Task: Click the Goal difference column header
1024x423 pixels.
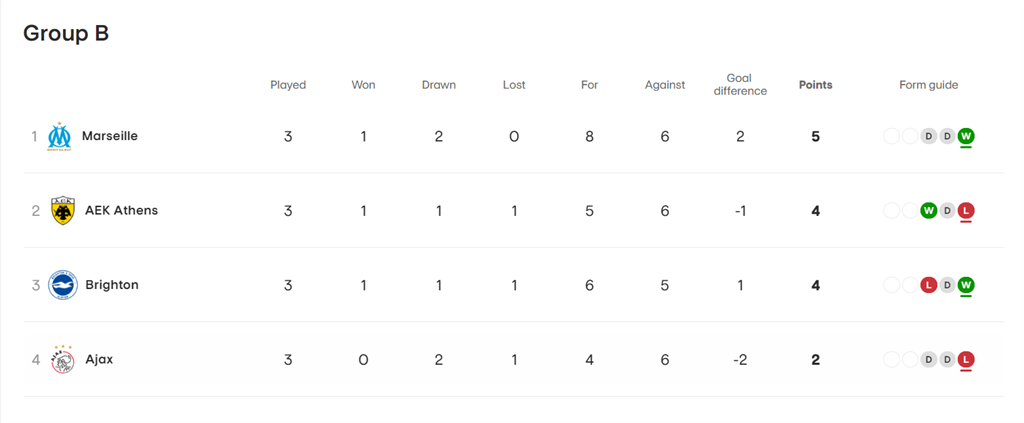Action: (740, 85)
